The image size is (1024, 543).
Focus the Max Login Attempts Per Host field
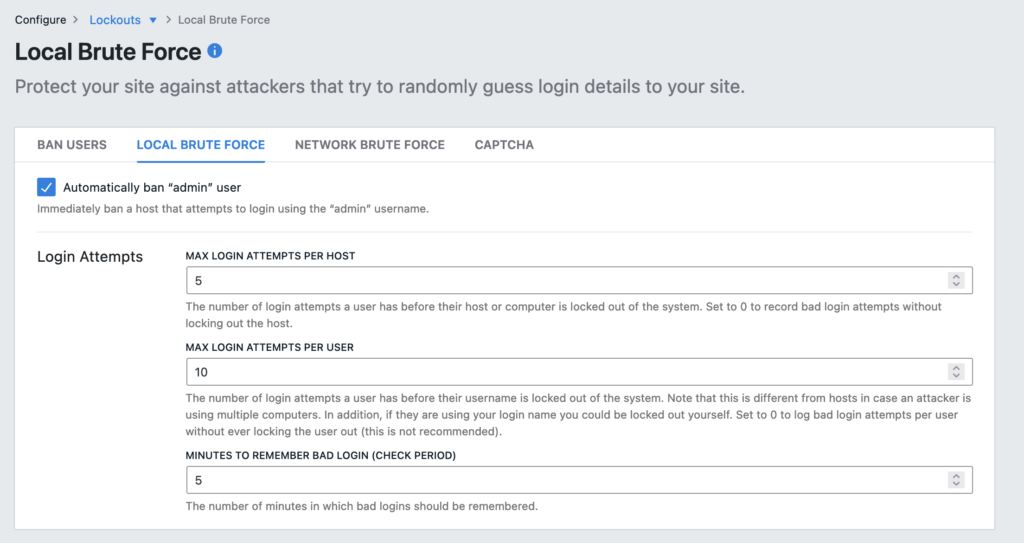click(x=579, y=280)
